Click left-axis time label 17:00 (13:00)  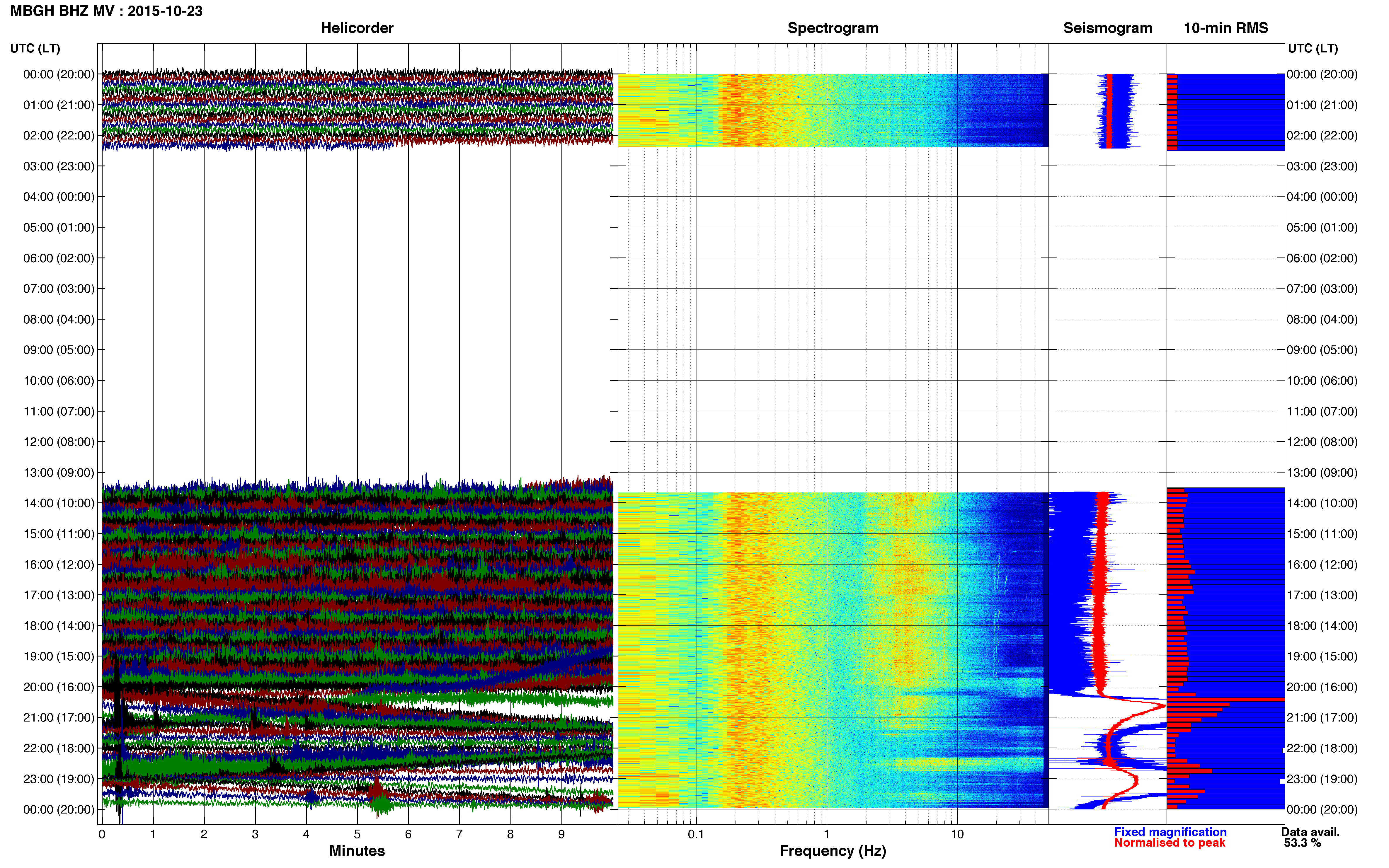(x=59, y=595)
